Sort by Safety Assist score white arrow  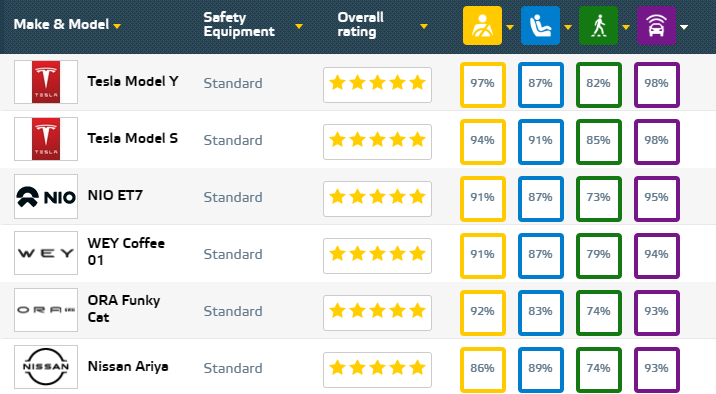pos(684,27)
